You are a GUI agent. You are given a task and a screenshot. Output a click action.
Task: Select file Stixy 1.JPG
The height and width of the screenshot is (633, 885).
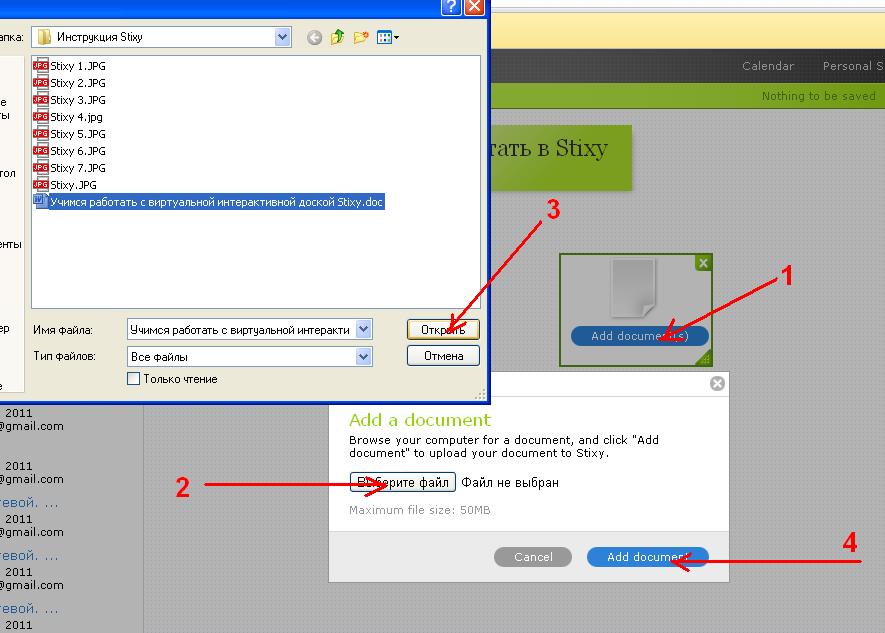(69, 66)
